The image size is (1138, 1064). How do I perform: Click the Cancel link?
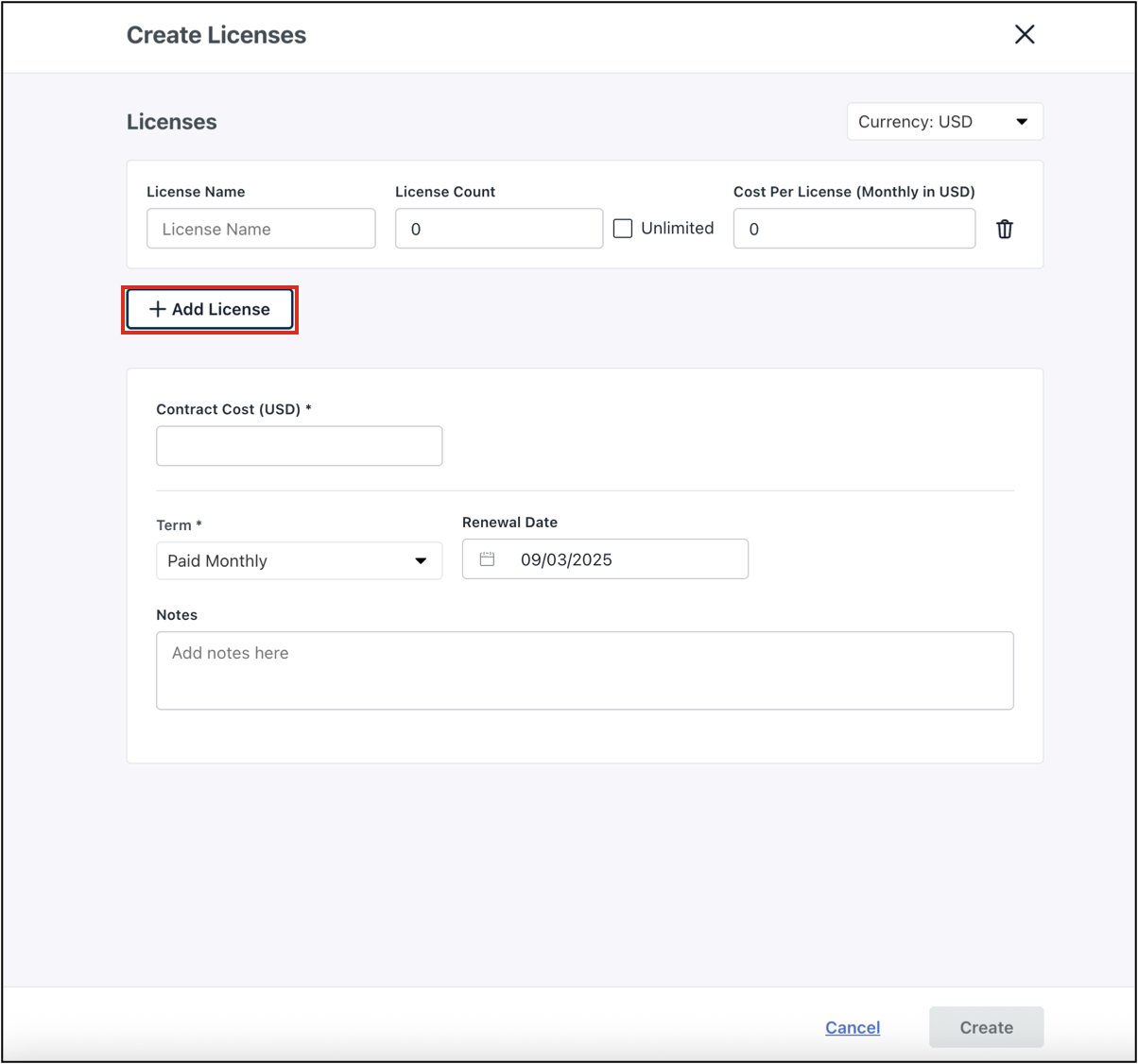coord(852,1027)
